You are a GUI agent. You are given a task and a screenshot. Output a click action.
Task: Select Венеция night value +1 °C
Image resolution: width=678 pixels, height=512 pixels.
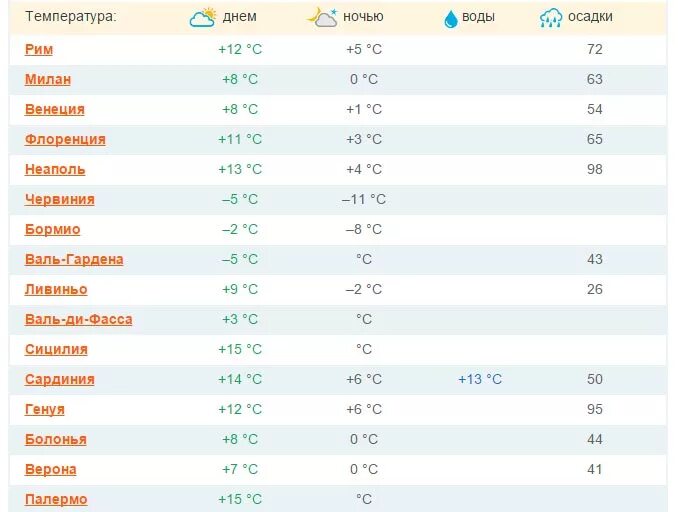coord(364,109)
